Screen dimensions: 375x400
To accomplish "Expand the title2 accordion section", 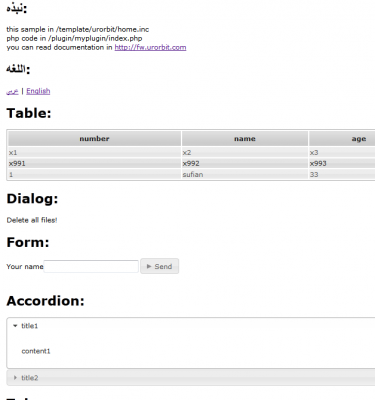I will tap(191, 378).
